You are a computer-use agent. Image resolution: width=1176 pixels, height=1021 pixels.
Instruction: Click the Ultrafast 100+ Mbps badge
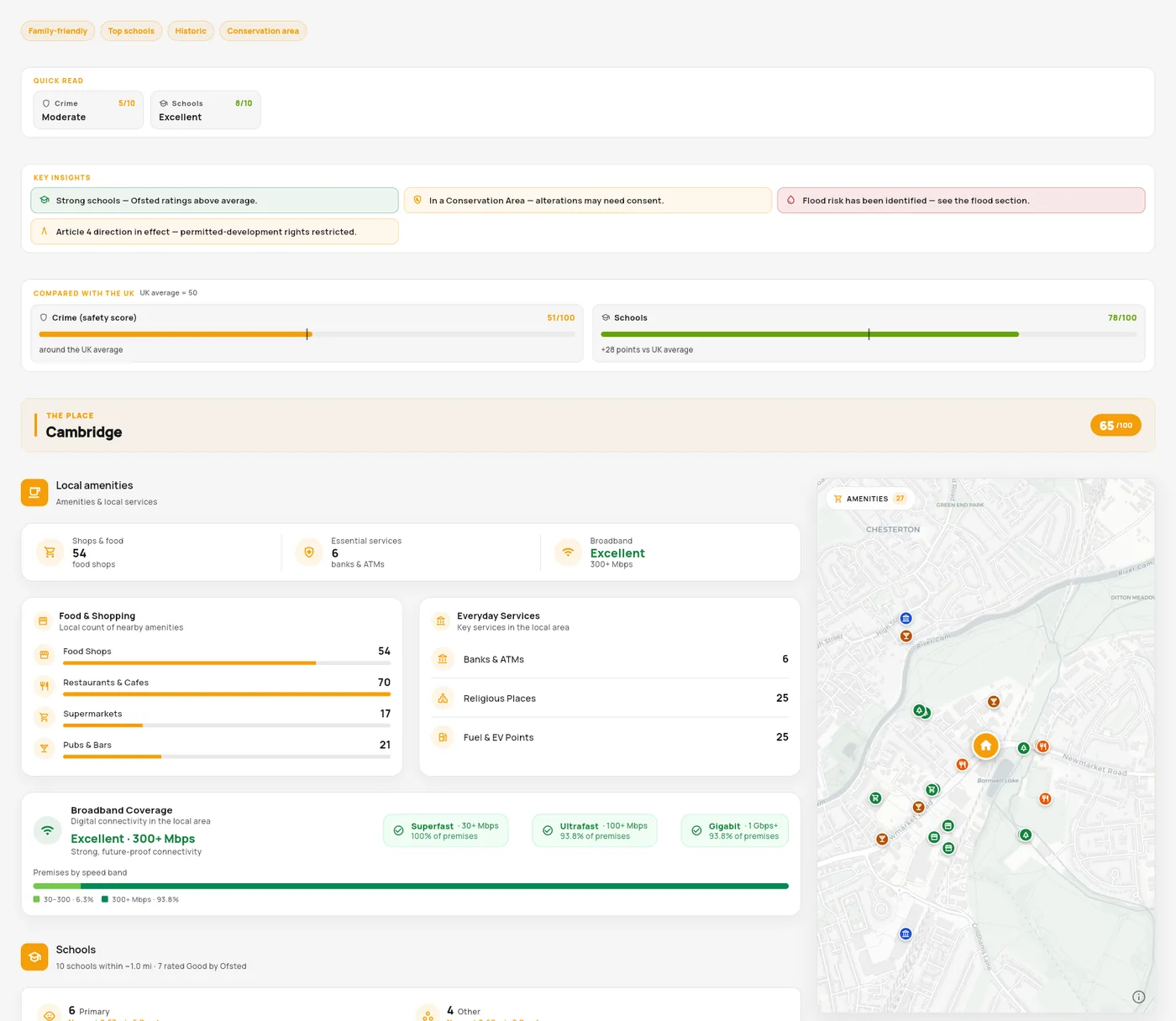pos(595,830)
